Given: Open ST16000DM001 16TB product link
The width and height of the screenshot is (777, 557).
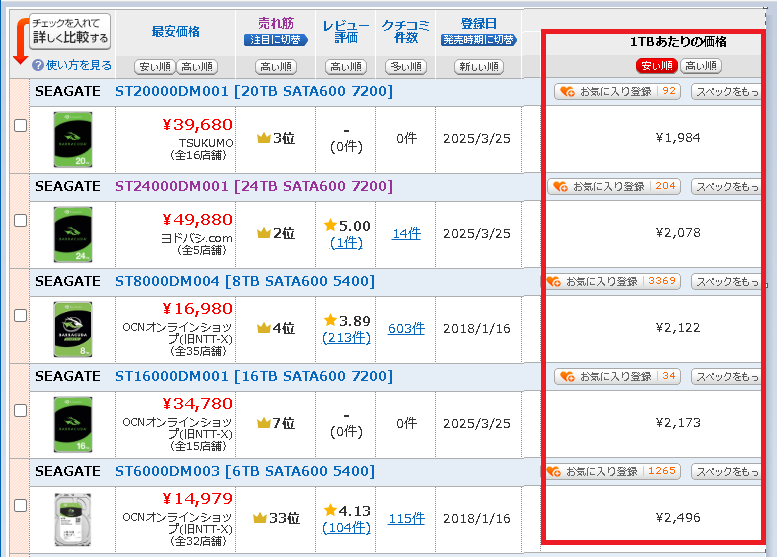Looking at the screenshot, I should 254,377.
